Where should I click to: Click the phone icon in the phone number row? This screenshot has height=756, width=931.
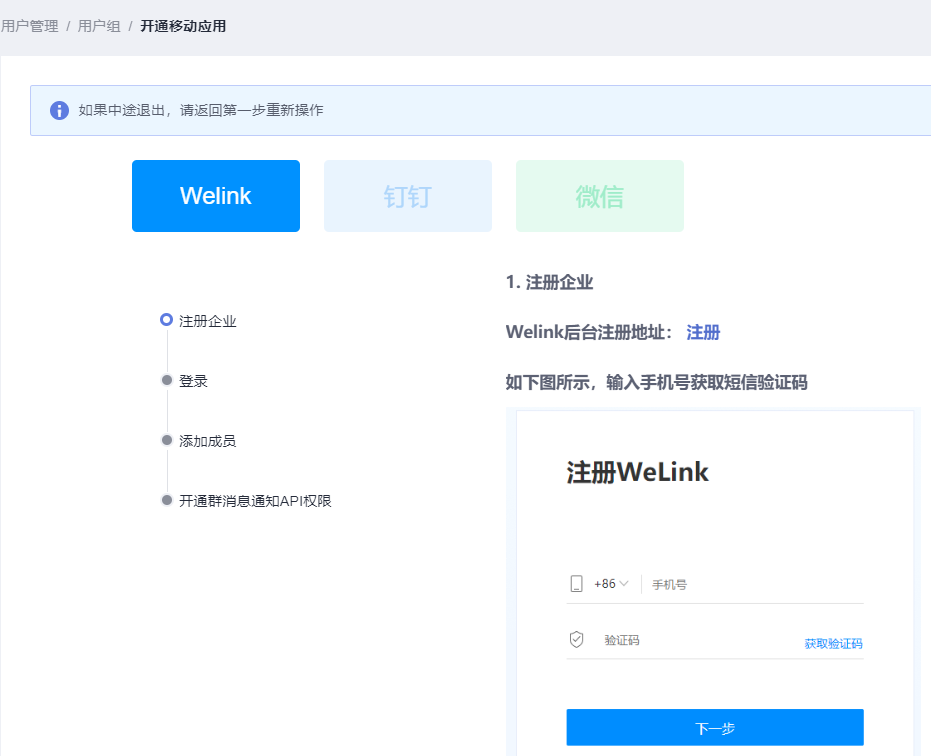tap(577, 584)
